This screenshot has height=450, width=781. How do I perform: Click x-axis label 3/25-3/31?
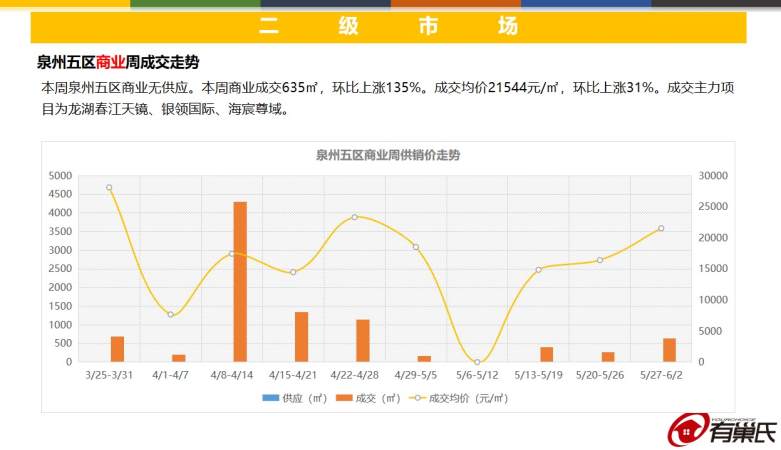pyautogui.click(x=109, y=375)
